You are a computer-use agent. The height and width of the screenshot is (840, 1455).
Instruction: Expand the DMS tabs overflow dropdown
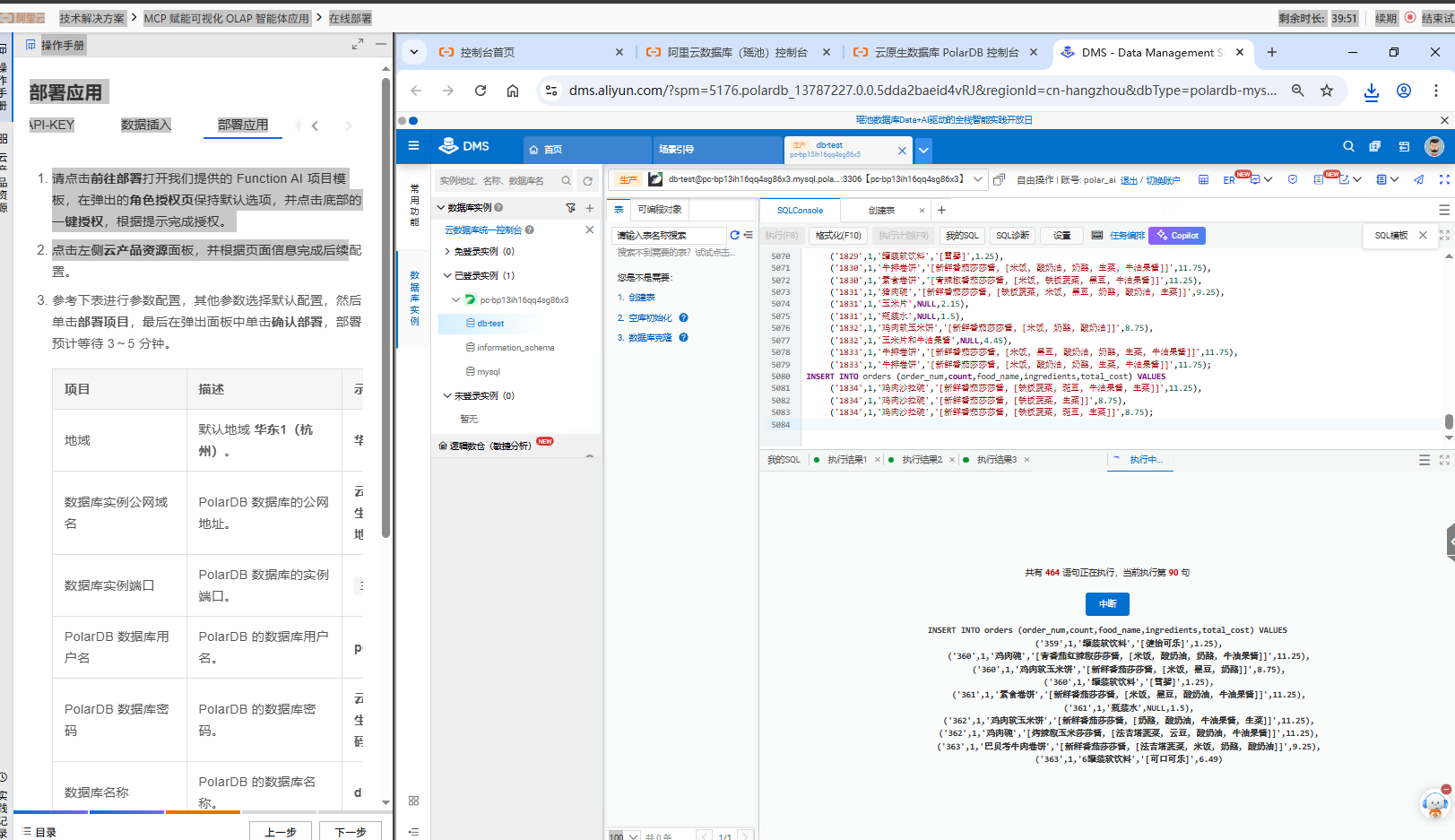click(923, 150)
